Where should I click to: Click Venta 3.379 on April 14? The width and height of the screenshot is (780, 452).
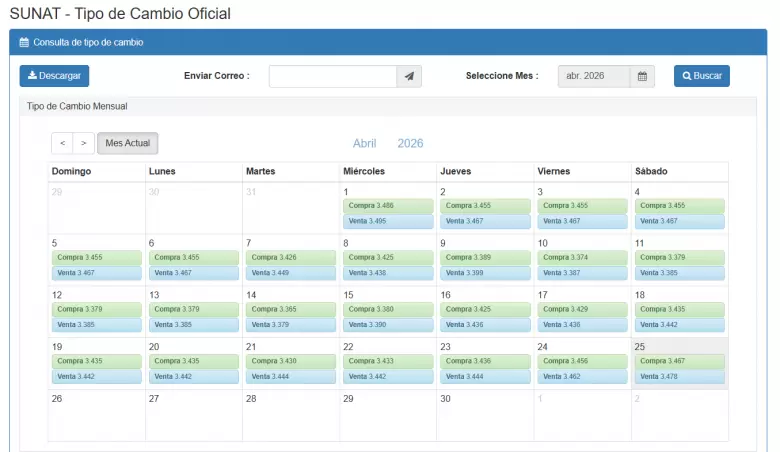pyautogui.click(x=291, y=325)
